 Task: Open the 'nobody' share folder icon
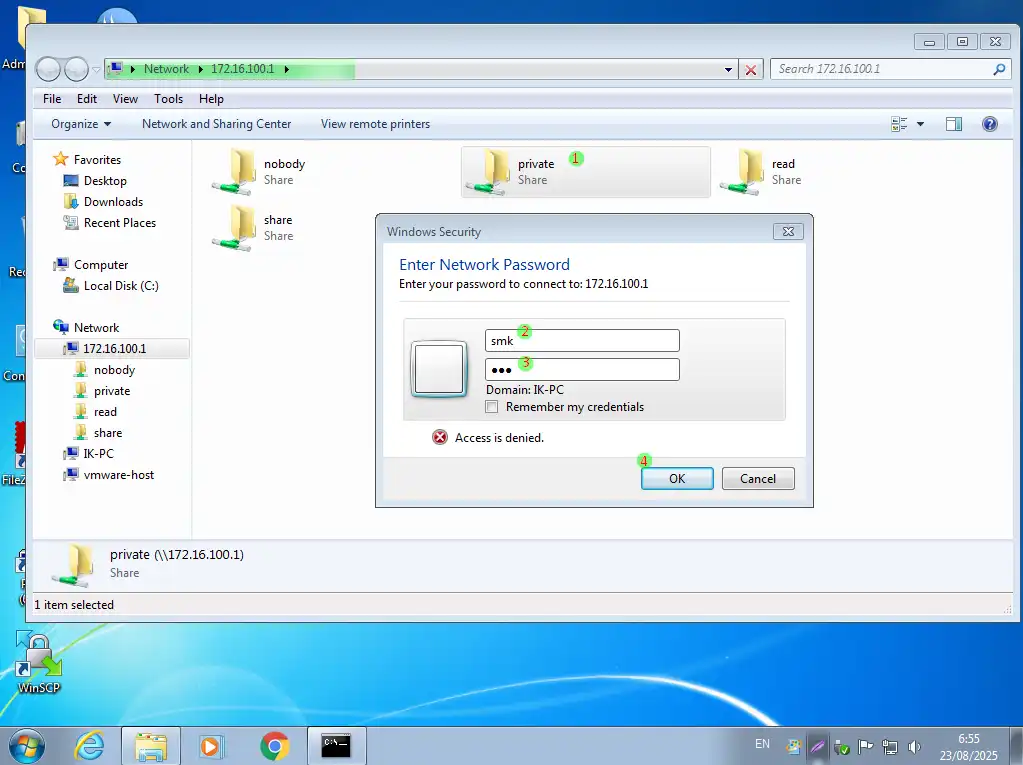[236, 170]
